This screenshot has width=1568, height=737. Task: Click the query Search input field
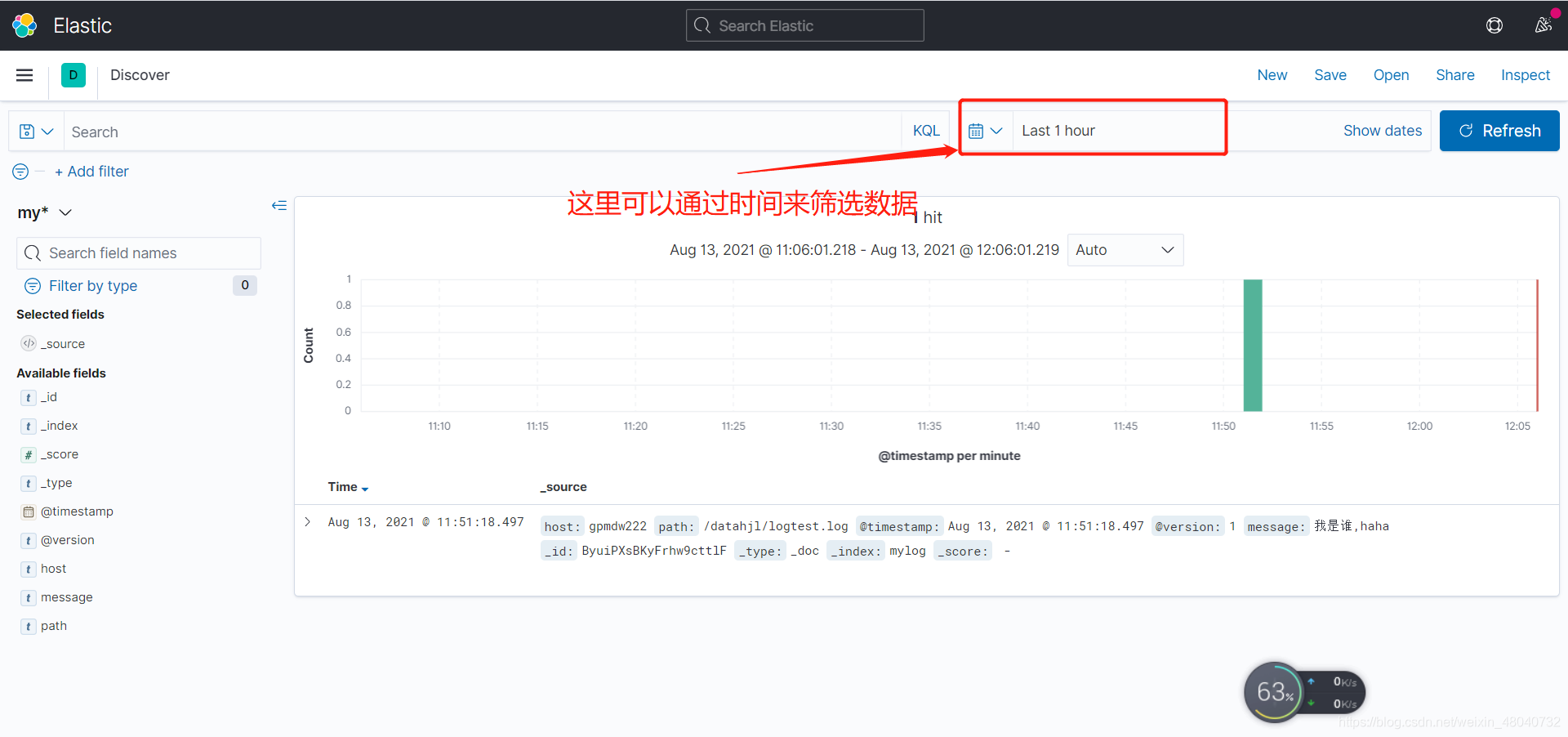(482, 132)
